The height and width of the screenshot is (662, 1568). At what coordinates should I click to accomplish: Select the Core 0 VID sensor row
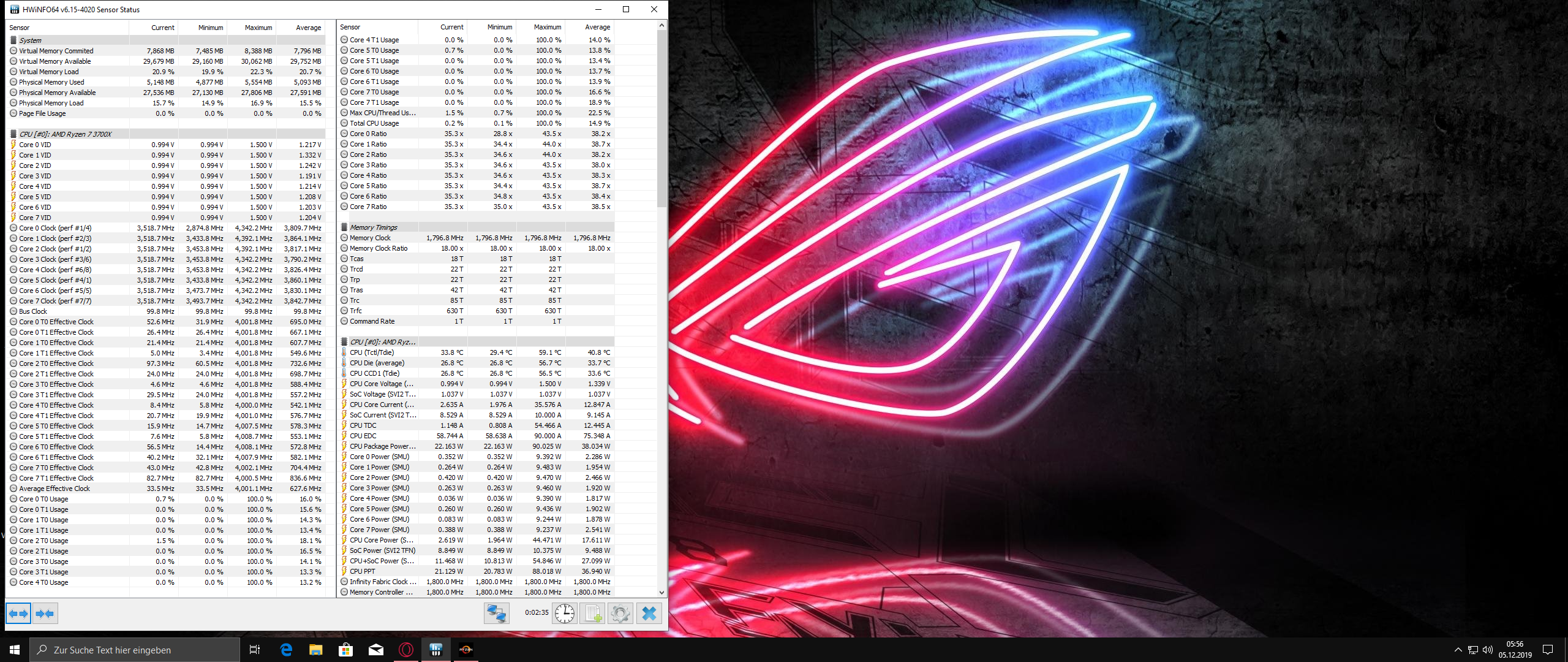click(x=35, y=145)
